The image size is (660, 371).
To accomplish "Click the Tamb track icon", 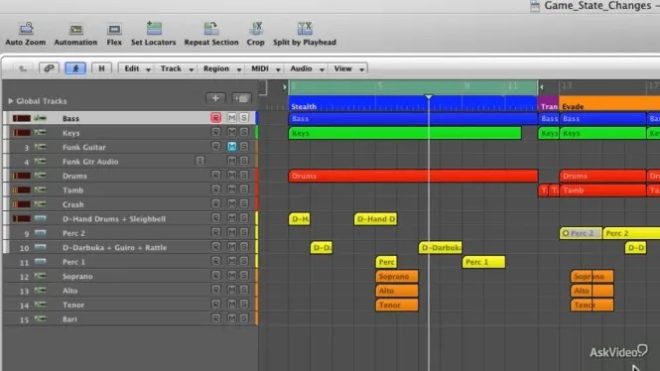I will pos(40,190).
